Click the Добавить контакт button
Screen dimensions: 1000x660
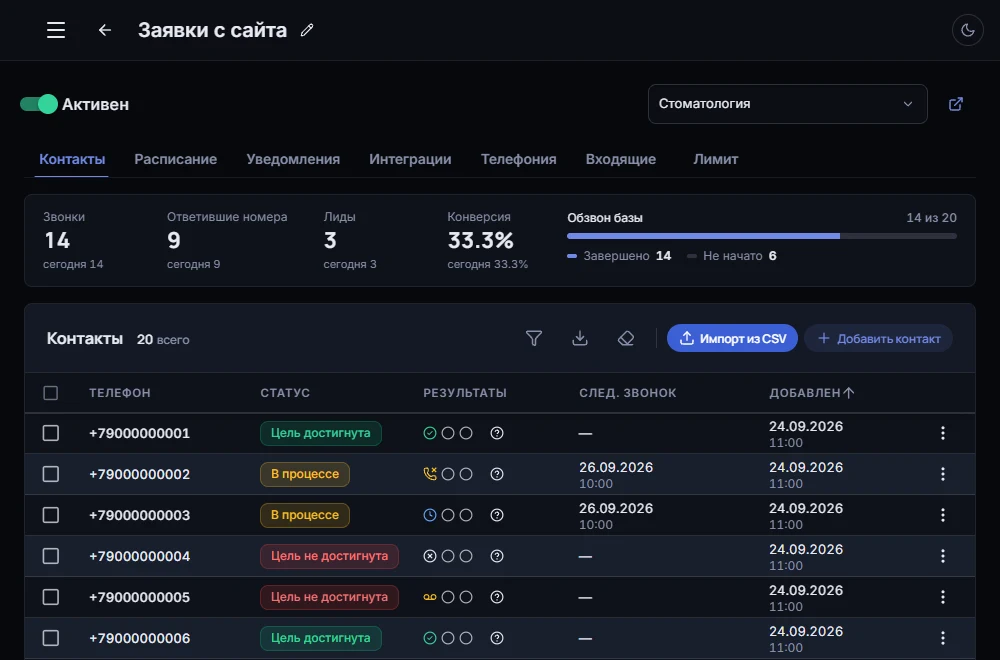(x=878, y=338)
